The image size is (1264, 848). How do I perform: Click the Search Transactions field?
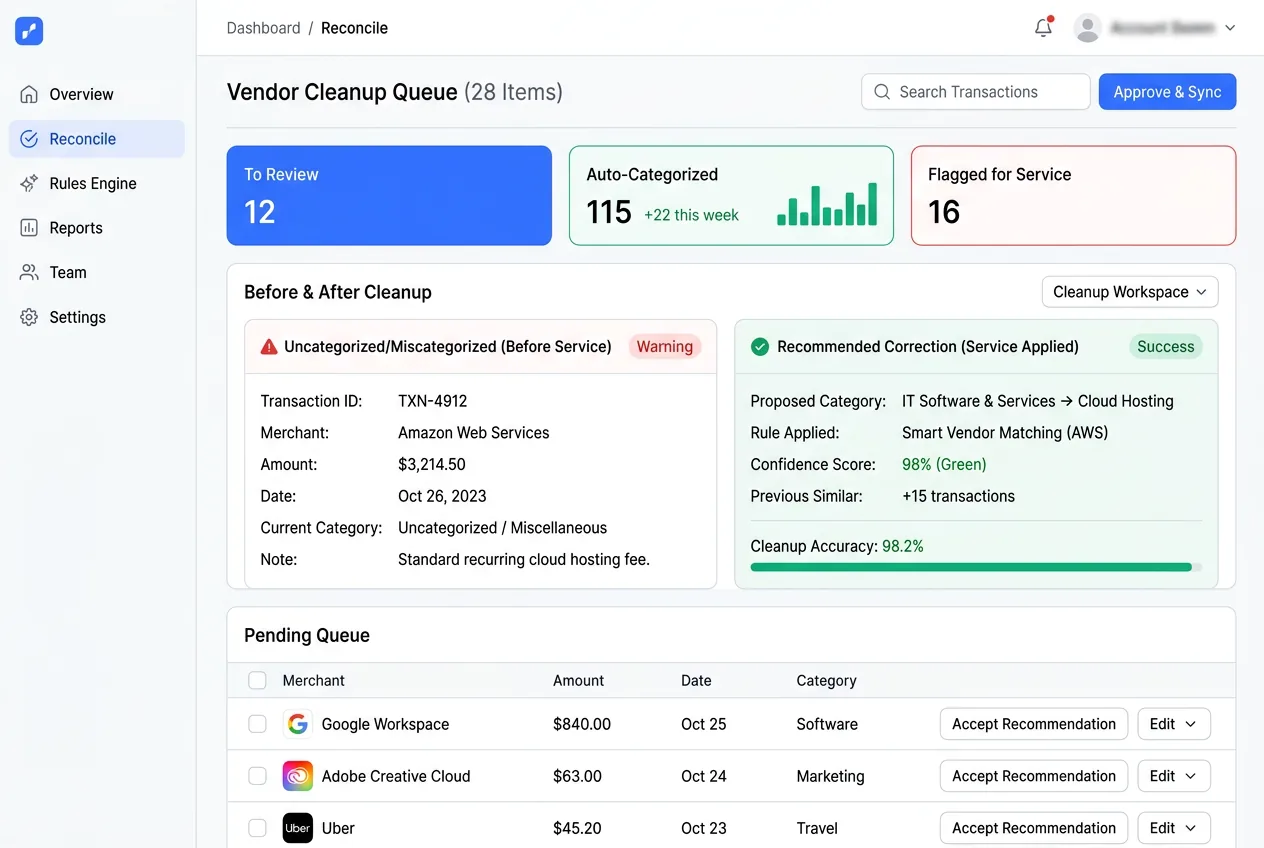point(976,92)
